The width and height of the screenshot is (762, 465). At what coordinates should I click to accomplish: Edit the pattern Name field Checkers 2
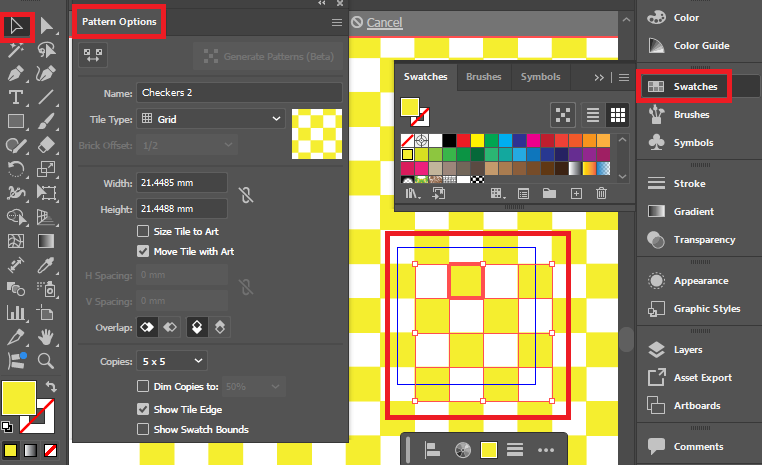[239, 92]
